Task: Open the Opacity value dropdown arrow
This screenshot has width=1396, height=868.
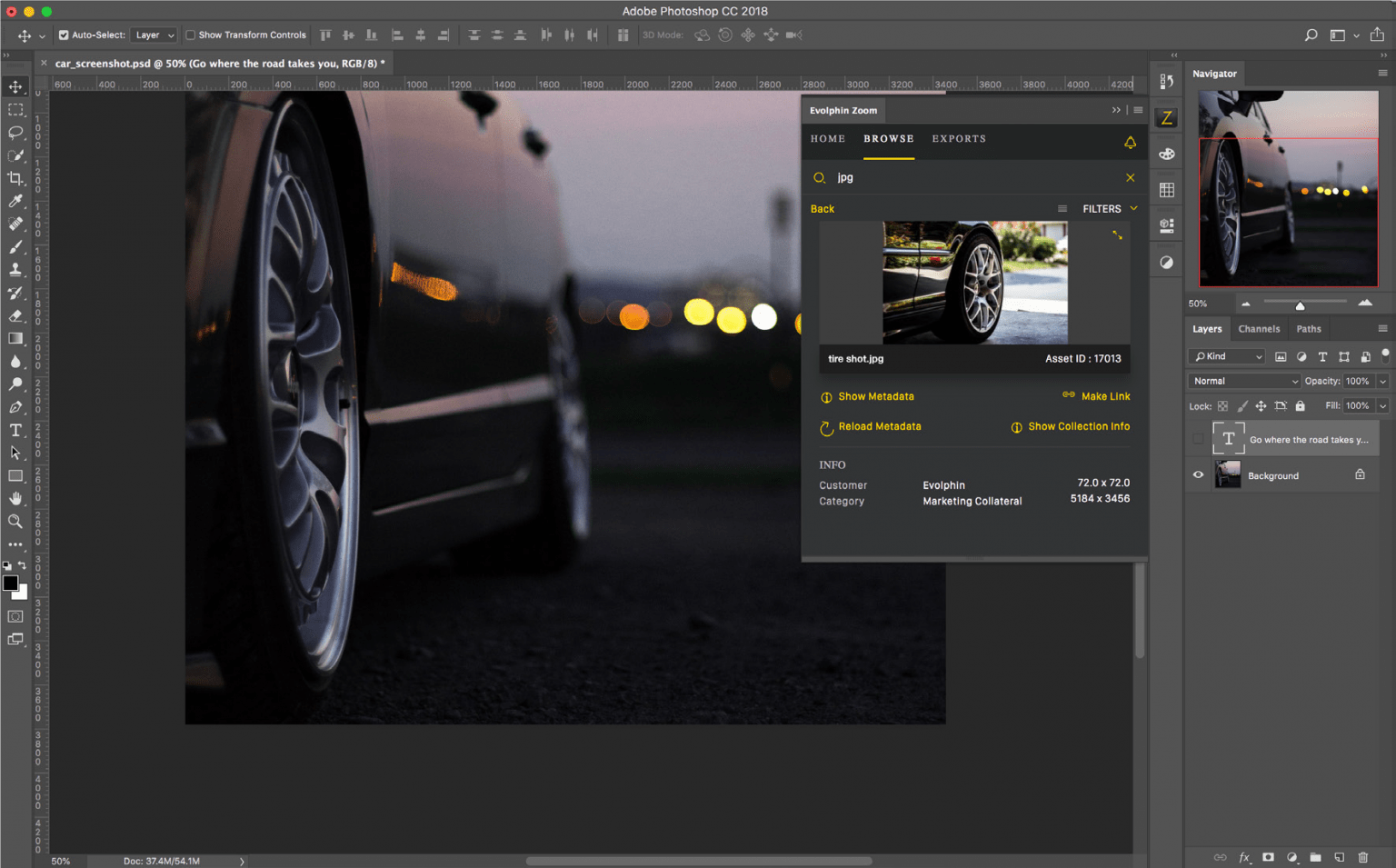Action: [x=1382, y=381]
